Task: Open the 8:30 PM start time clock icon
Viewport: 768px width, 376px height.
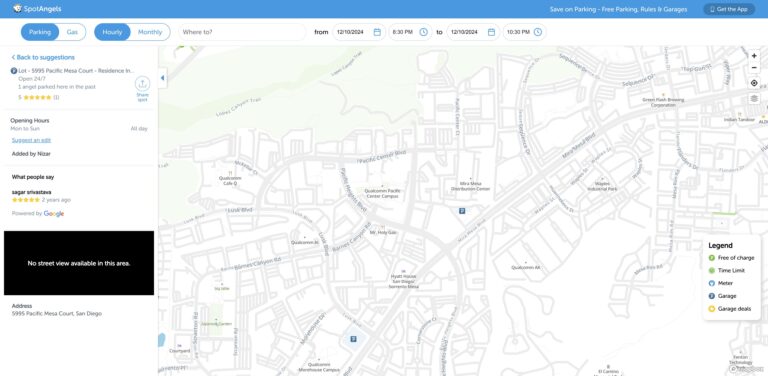Action: point(424,32)
